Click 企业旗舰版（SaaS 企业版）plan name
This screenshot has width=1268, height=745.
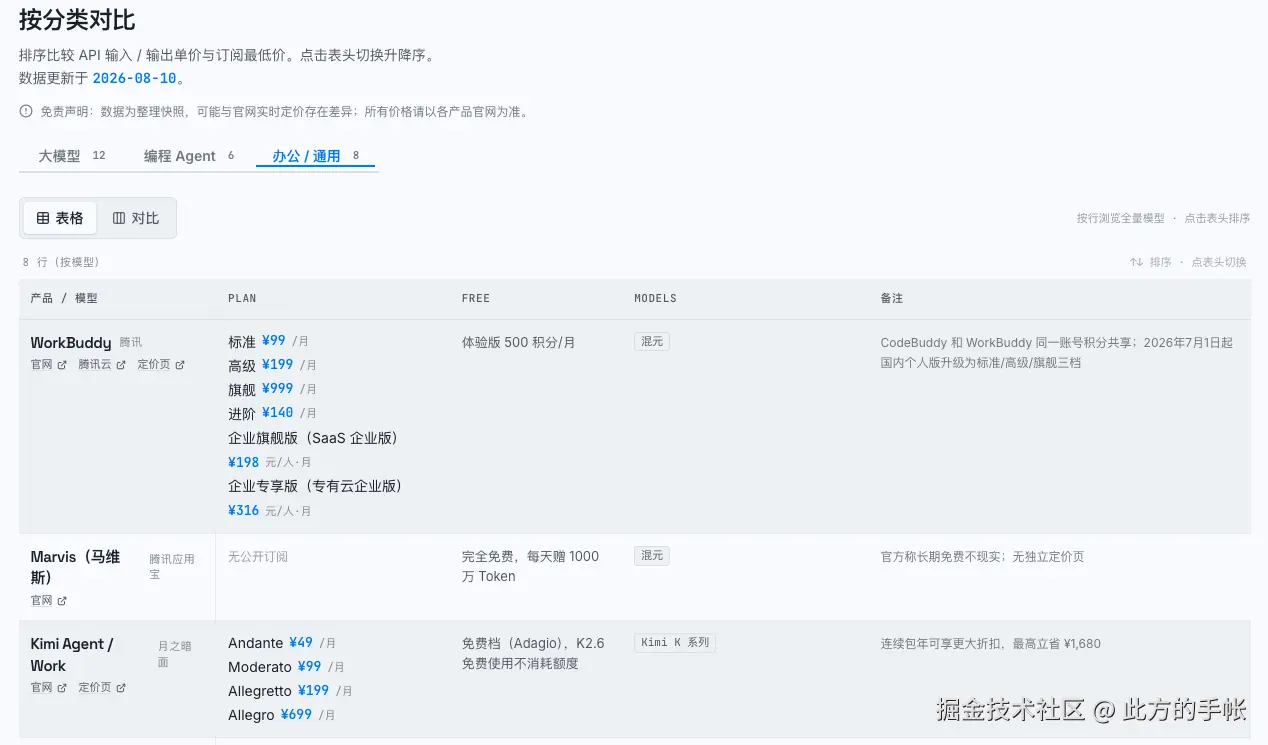pyautogui.click(x=313, y=438)
